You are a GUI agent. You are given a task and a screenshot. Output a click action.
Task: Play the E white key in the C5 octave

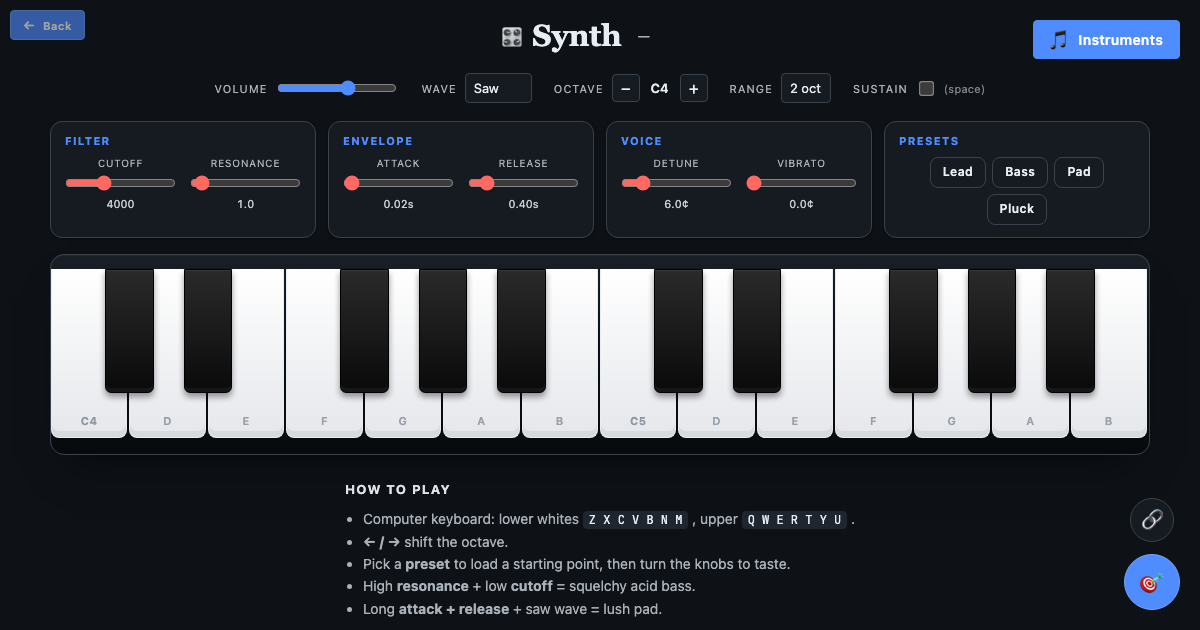(795, 415)
